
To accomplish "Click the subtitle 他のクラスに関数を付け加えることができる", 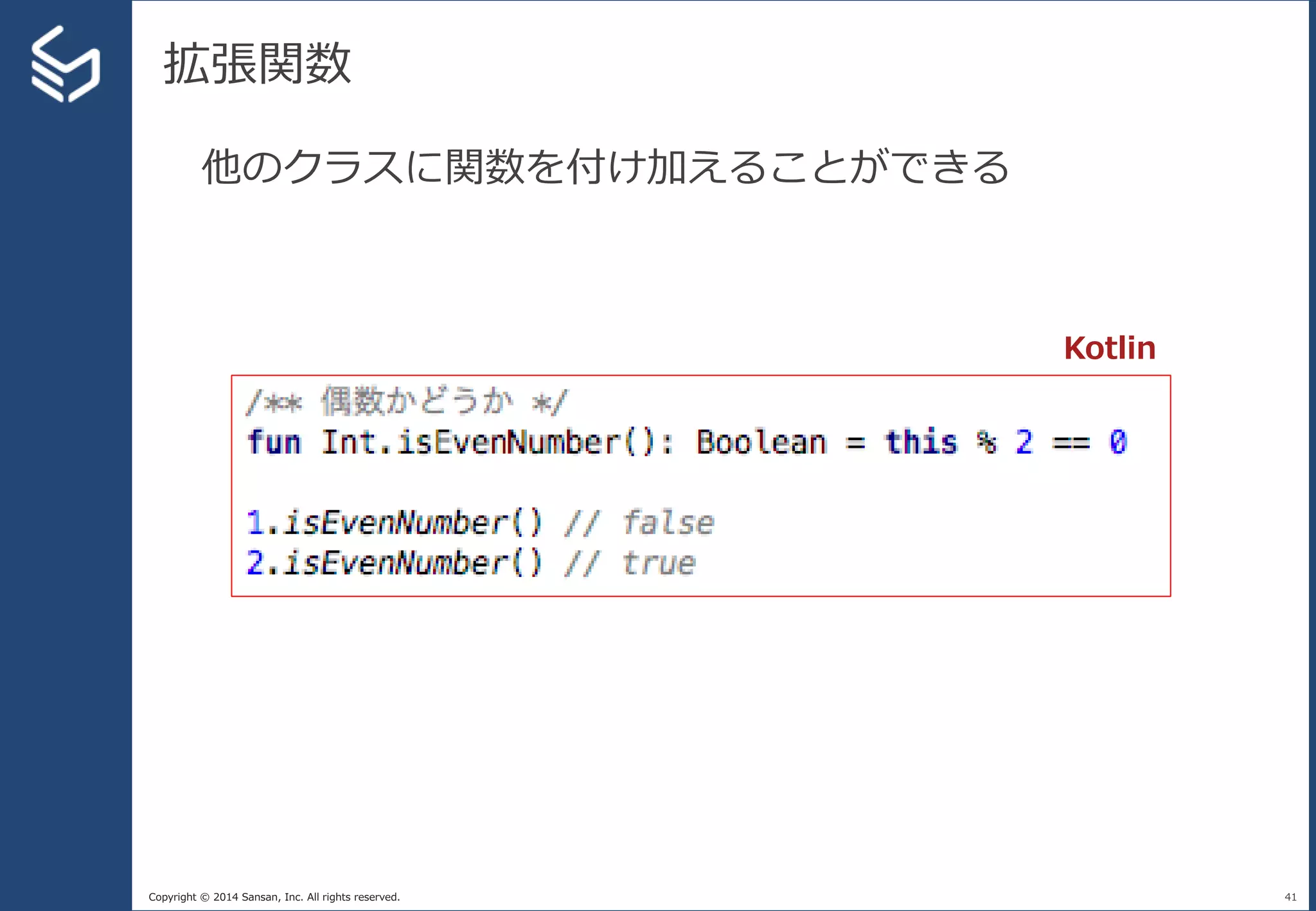I will [x=605, y=166].
